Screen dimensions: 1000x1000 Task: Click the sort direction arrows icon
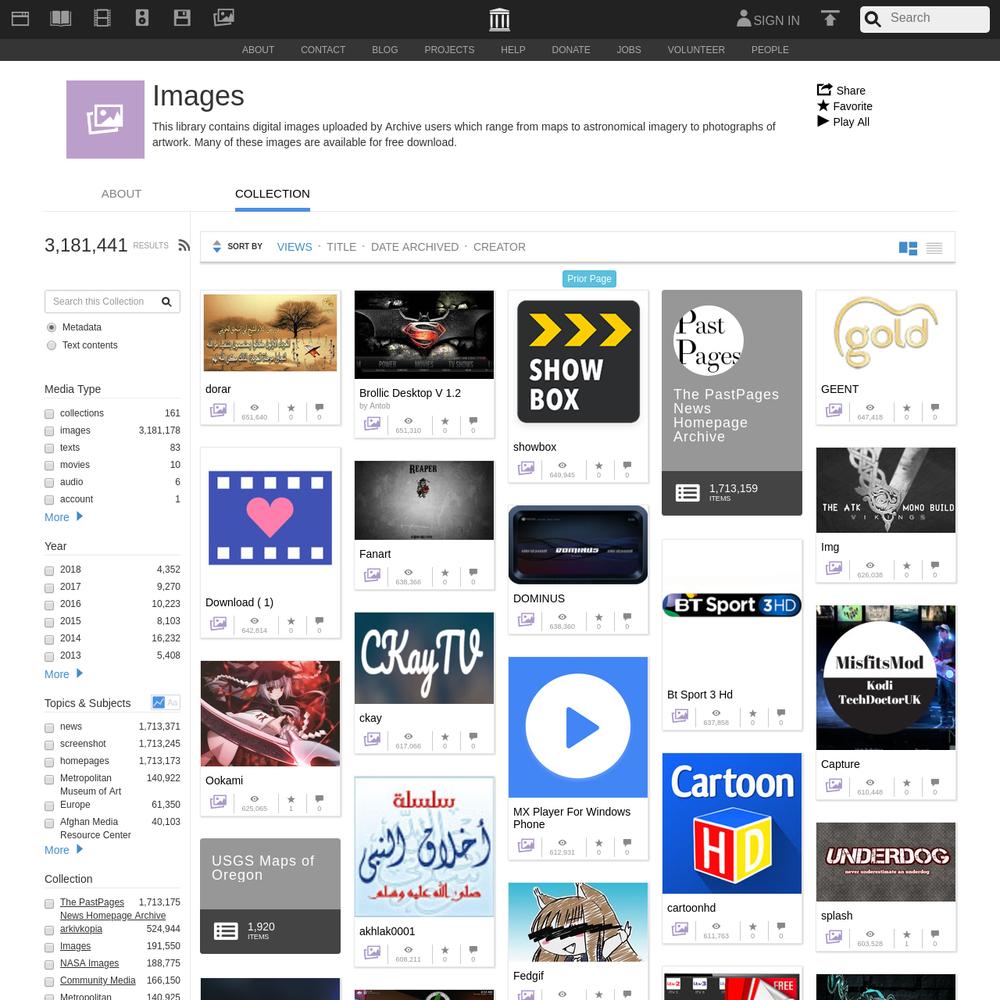tap(217, 246)
